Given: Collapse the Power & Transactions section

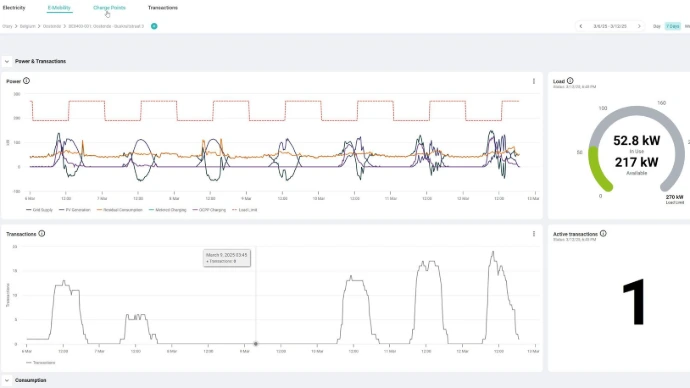Looking at the screenshot, I should pyautogui.click(x=7, y=62).
